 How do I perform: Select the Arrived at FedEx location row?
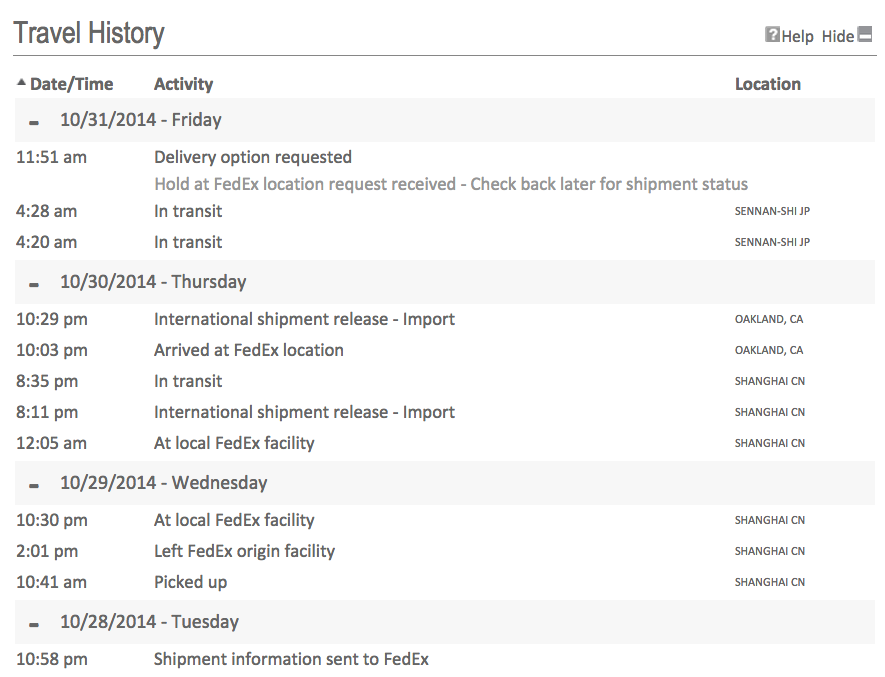248,350
